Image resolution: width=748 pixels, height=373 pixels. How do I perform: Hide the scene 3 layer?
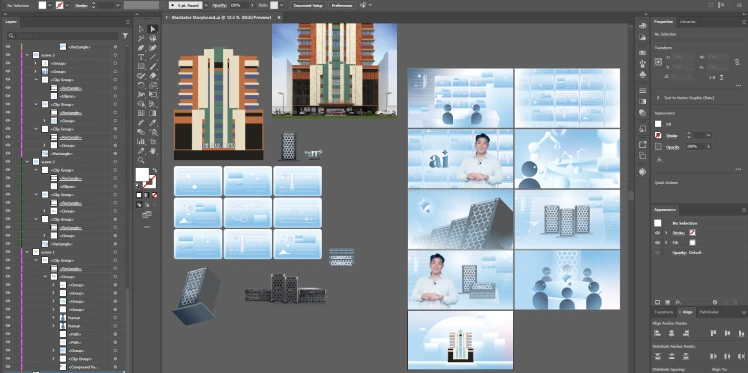click(x=8, y=55)
